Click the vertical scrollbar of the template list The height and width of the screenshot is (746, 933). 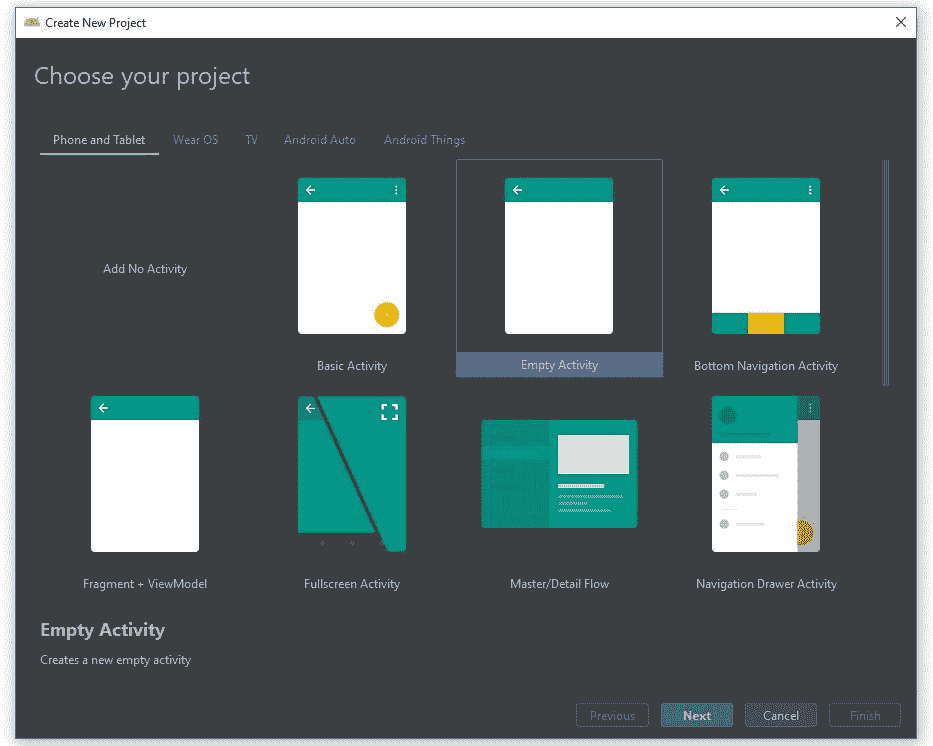(886, 272)
